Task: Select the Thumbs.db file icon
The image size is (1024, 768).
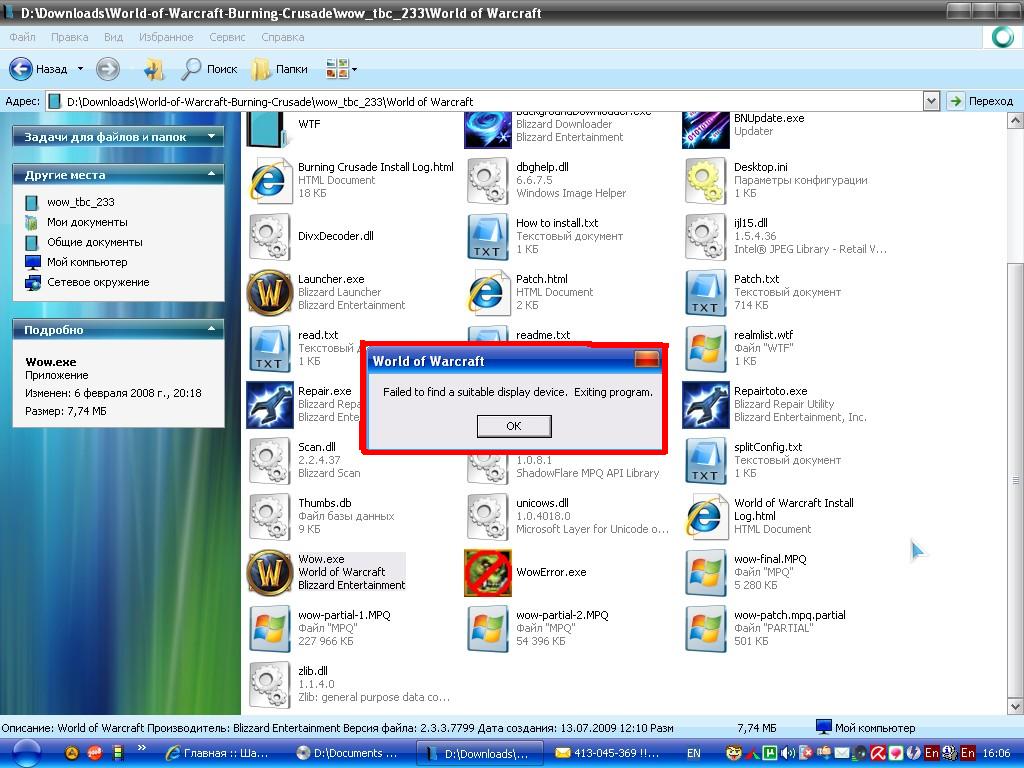Action: click(x=268, y=517)
